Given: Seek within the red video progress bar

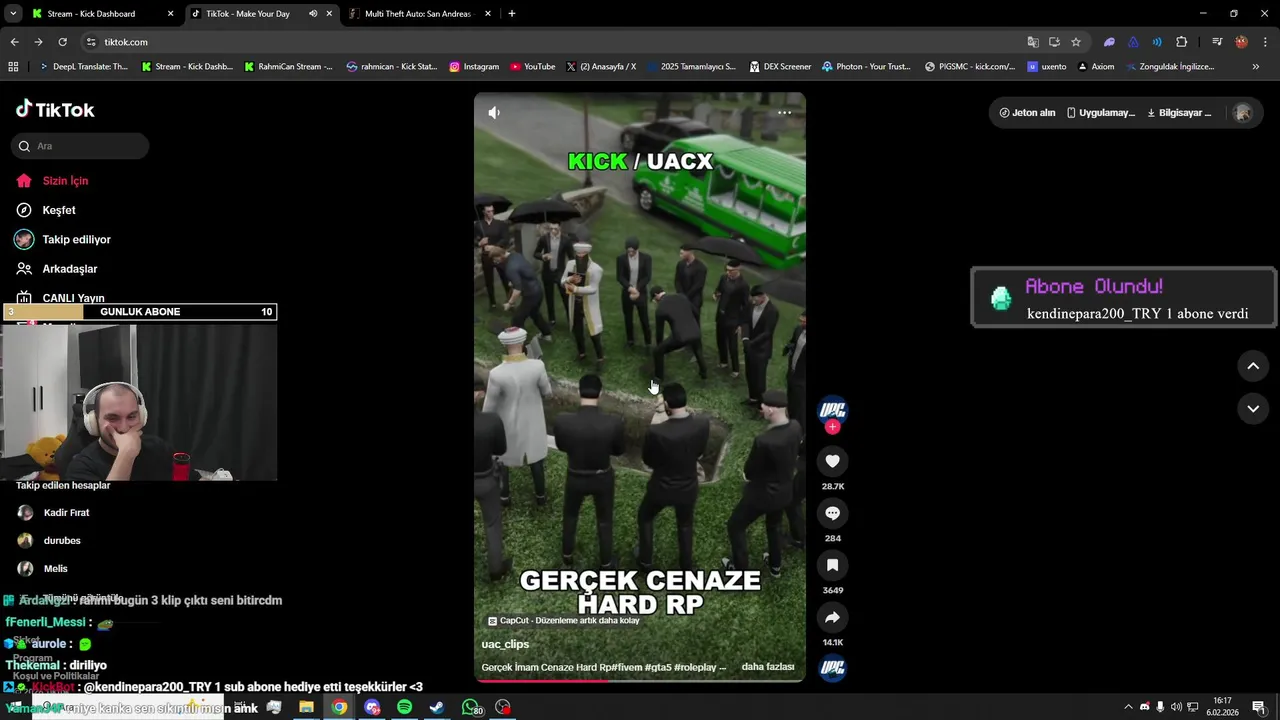Looking at the screenshot, I should tap(640, 681).
